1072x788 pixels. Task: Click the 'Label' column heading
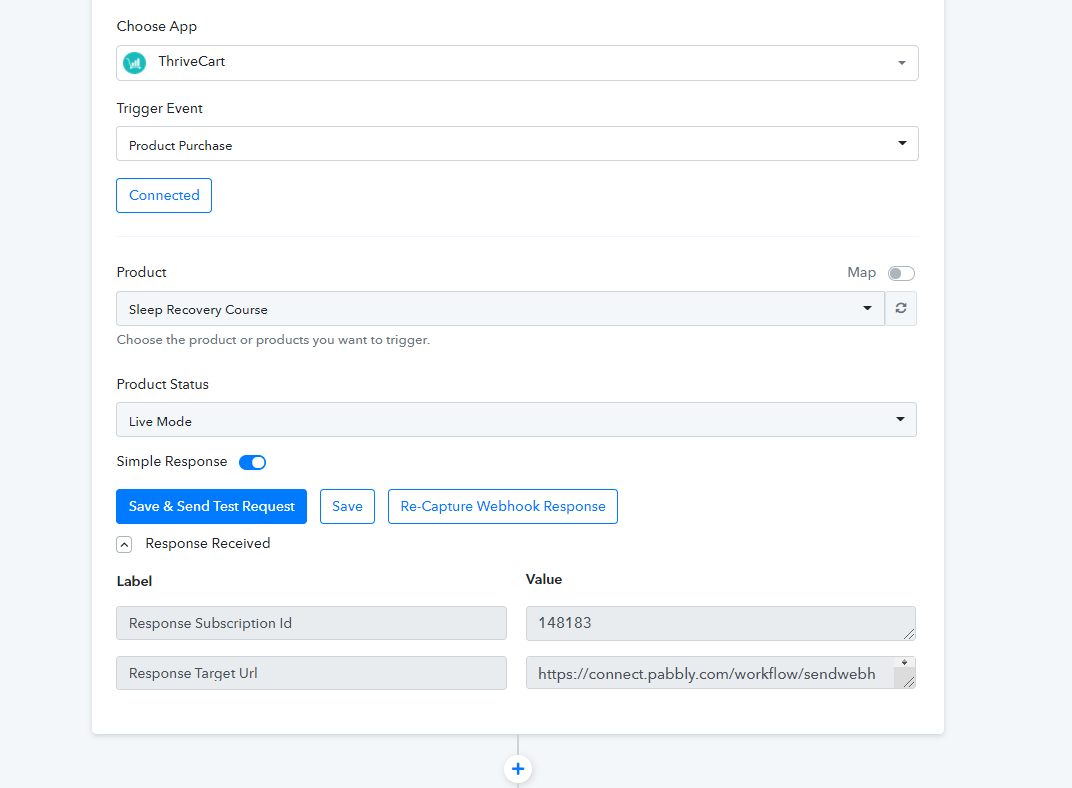(x=135, y=582)
